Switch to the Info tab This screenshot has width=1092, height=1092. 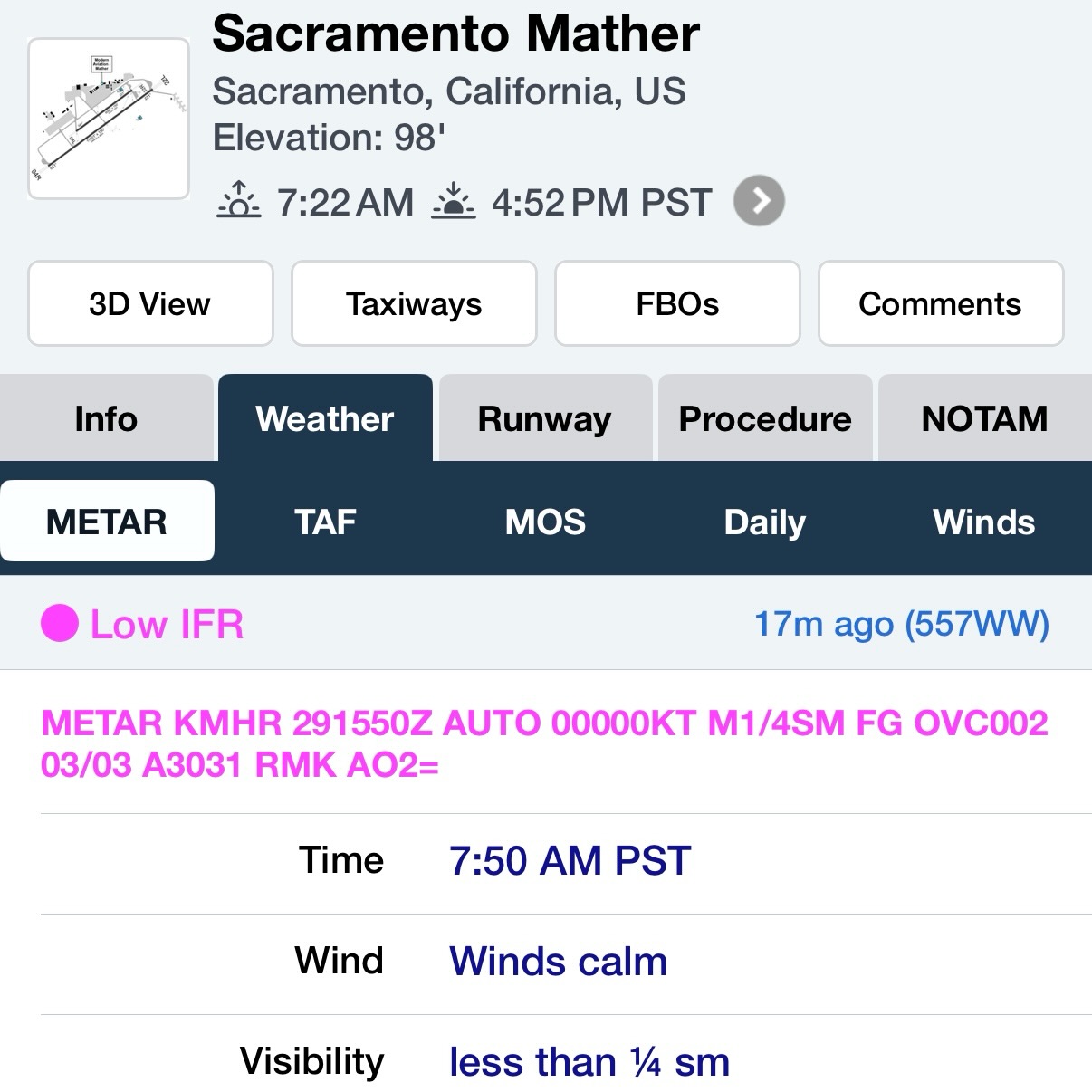tap(106, 418)
